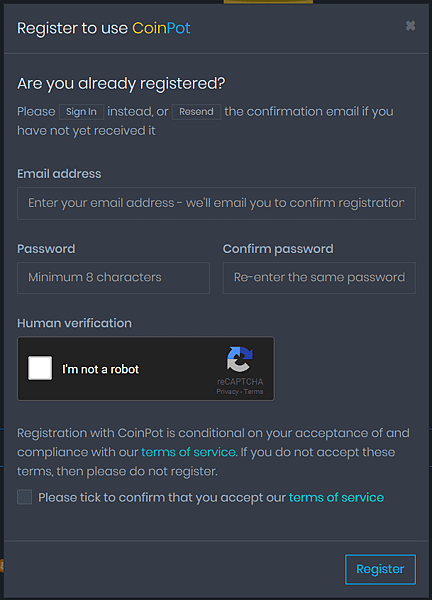Focus the Email address field
Viewport: 432px width, 600px height.
(x=216, y=203)
